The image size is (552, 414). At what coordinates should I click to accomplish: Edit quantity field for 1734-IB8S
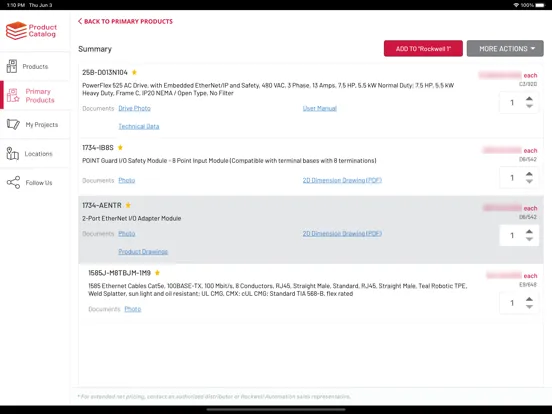pos(512,178)
